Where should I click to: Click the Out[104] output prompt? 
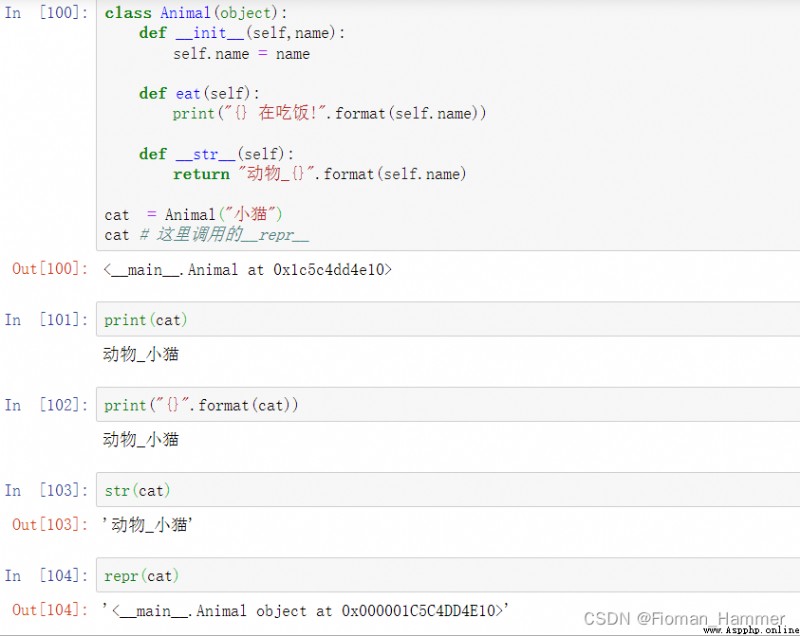(49, 609)
